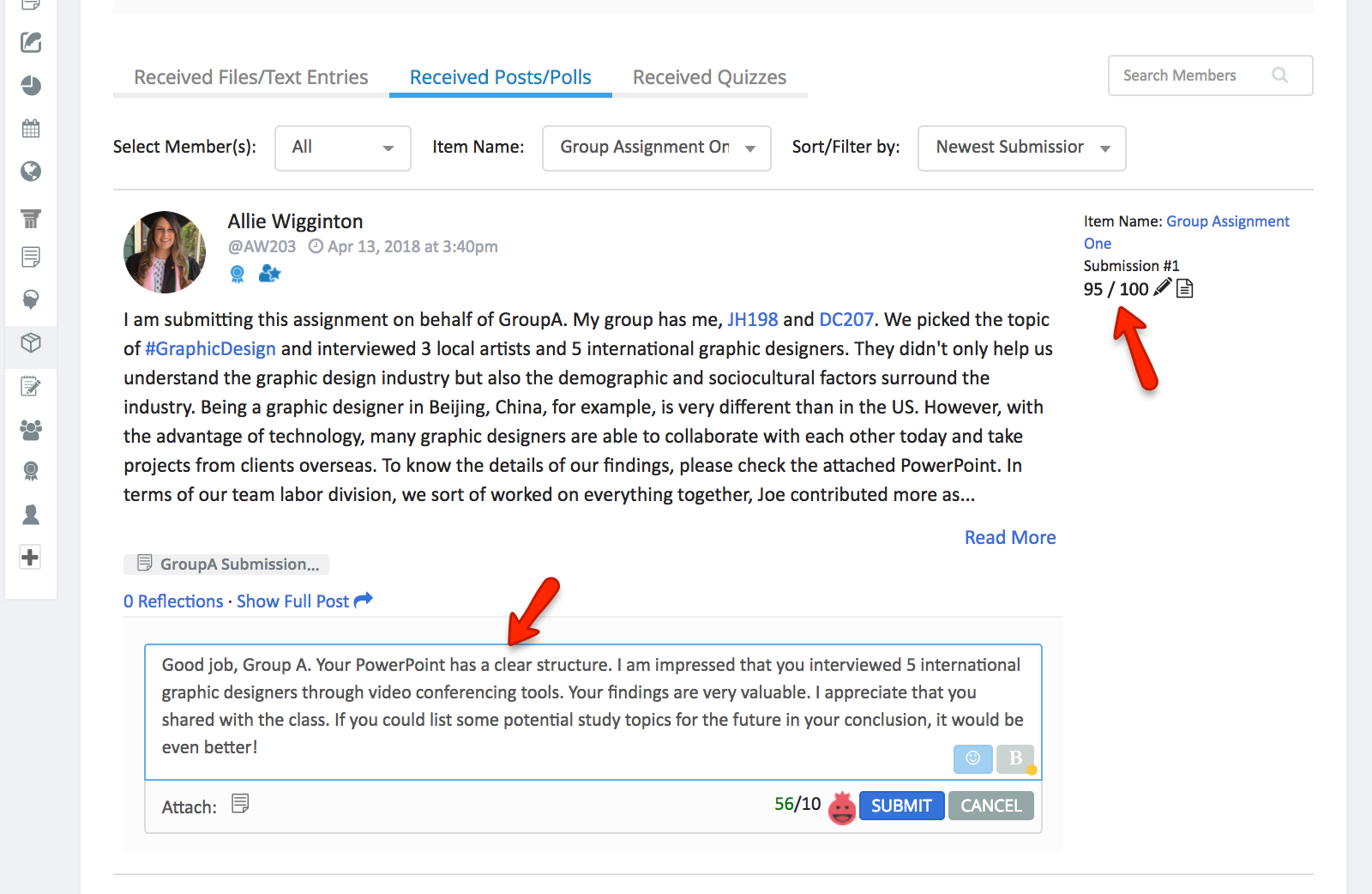Open Allie Wigginton's profile photo
This screenshot has width=1372, height=894.
coord(165,252)
